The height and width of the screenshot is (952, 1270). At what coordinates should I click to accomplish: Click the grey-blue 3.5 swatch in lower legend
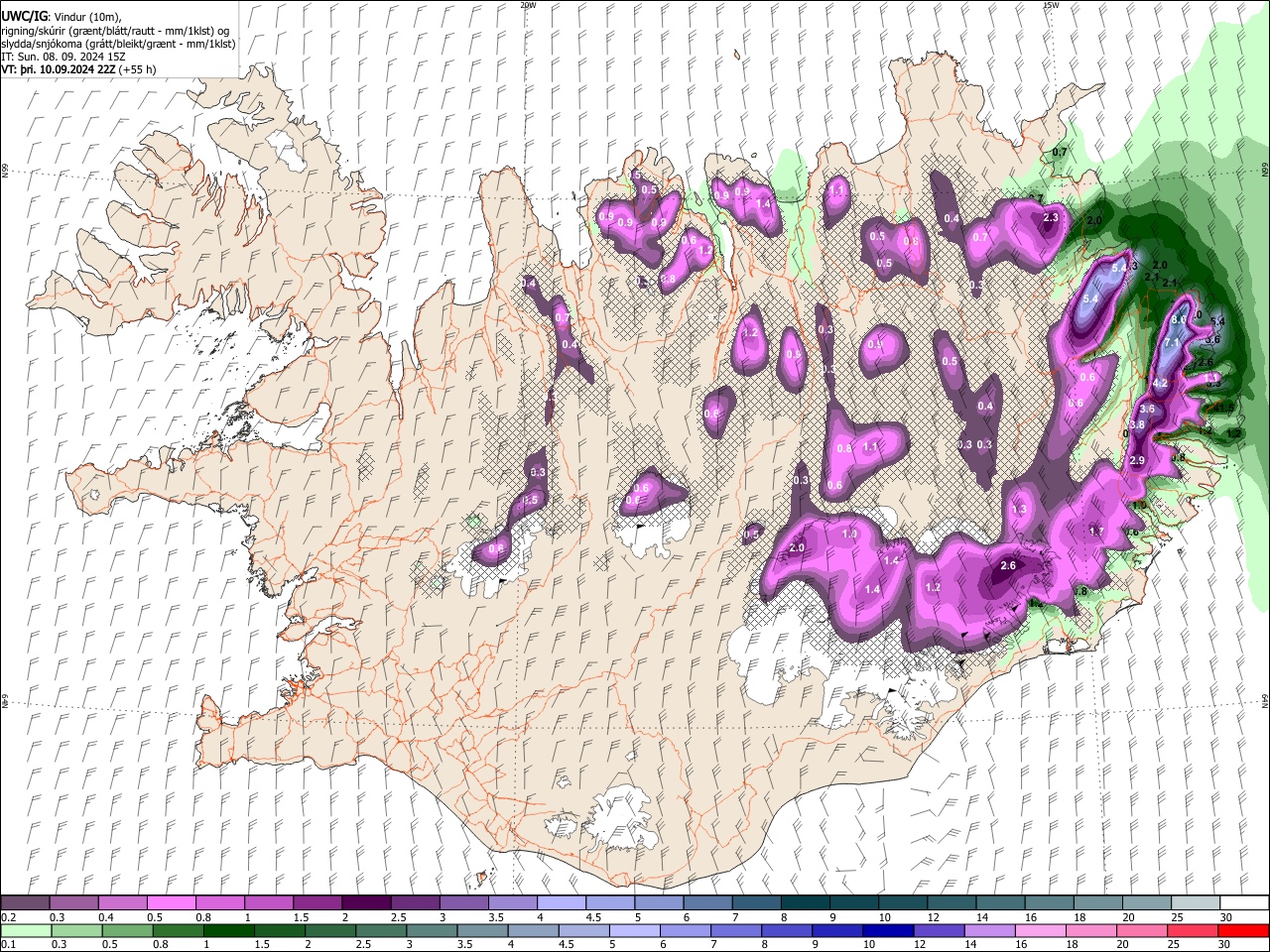(483, 930)
